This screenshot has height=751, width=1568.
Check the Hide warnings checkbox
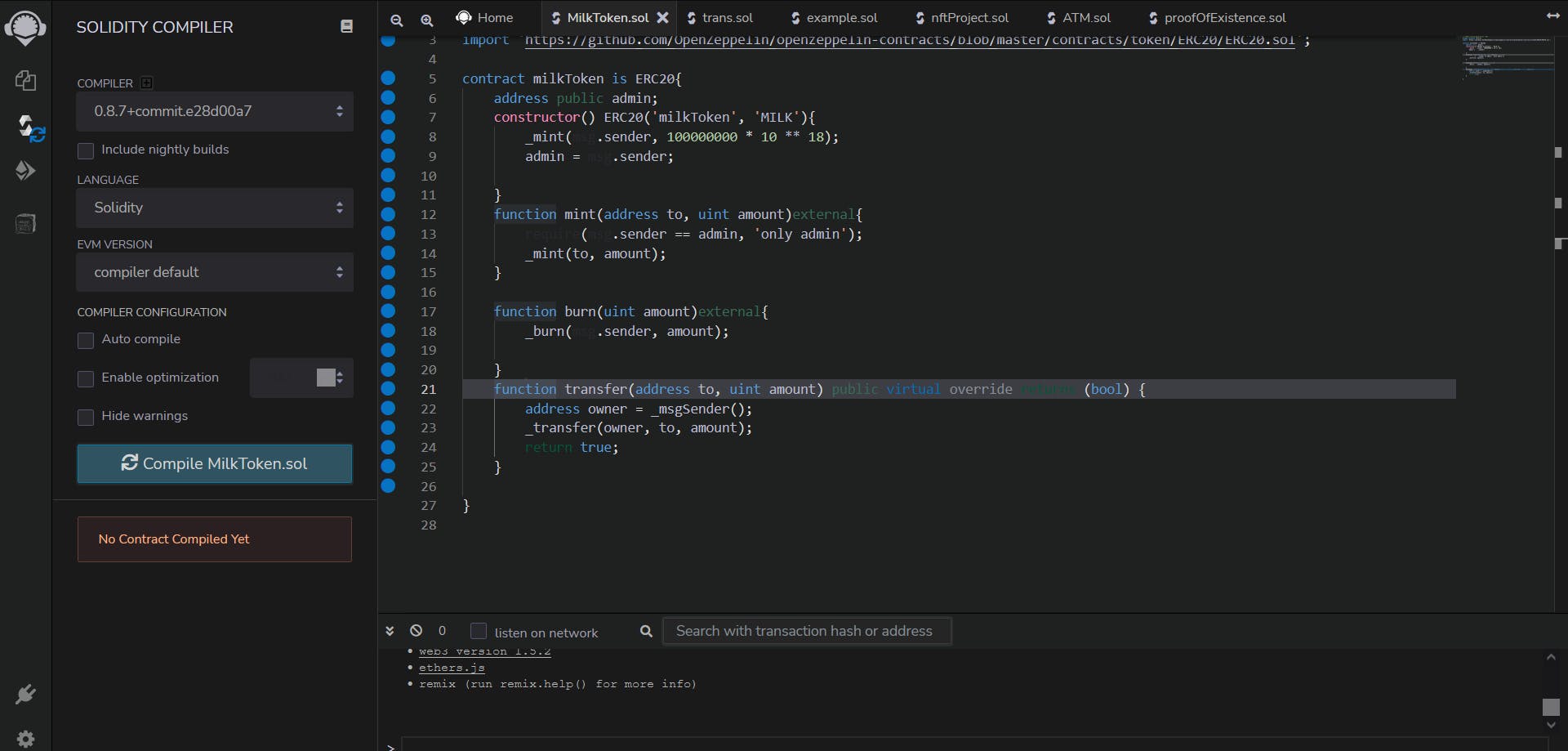click(86, 417)
